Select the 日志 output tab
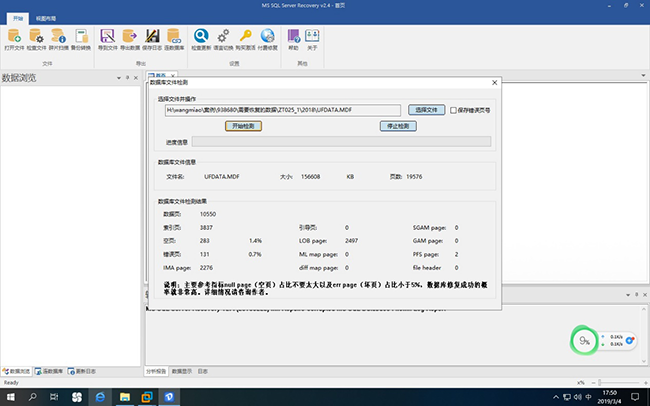650x406 pixels. (x=202, y=372)
